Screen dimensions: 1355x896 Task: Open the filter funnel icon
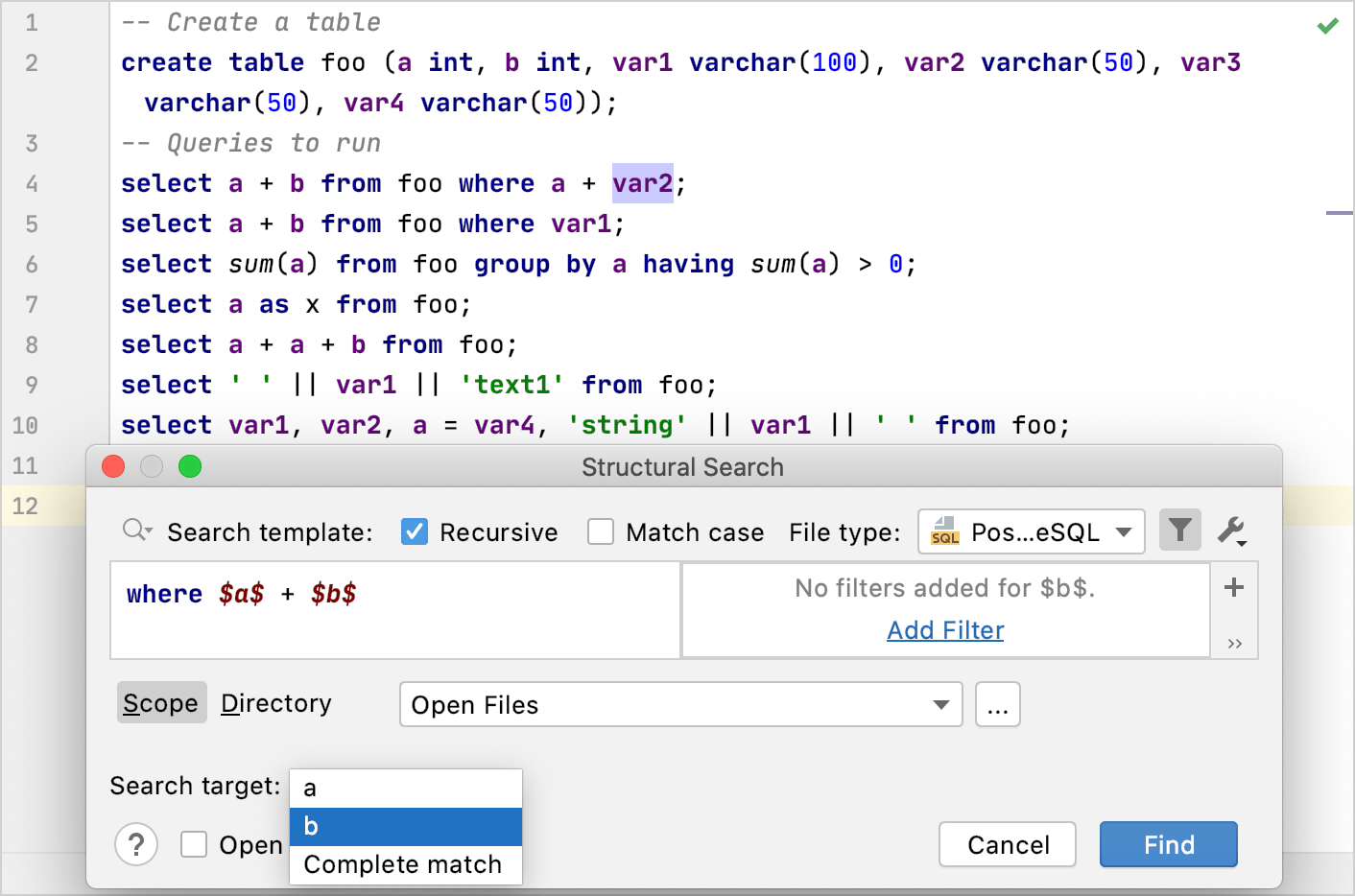point(1180,530)
